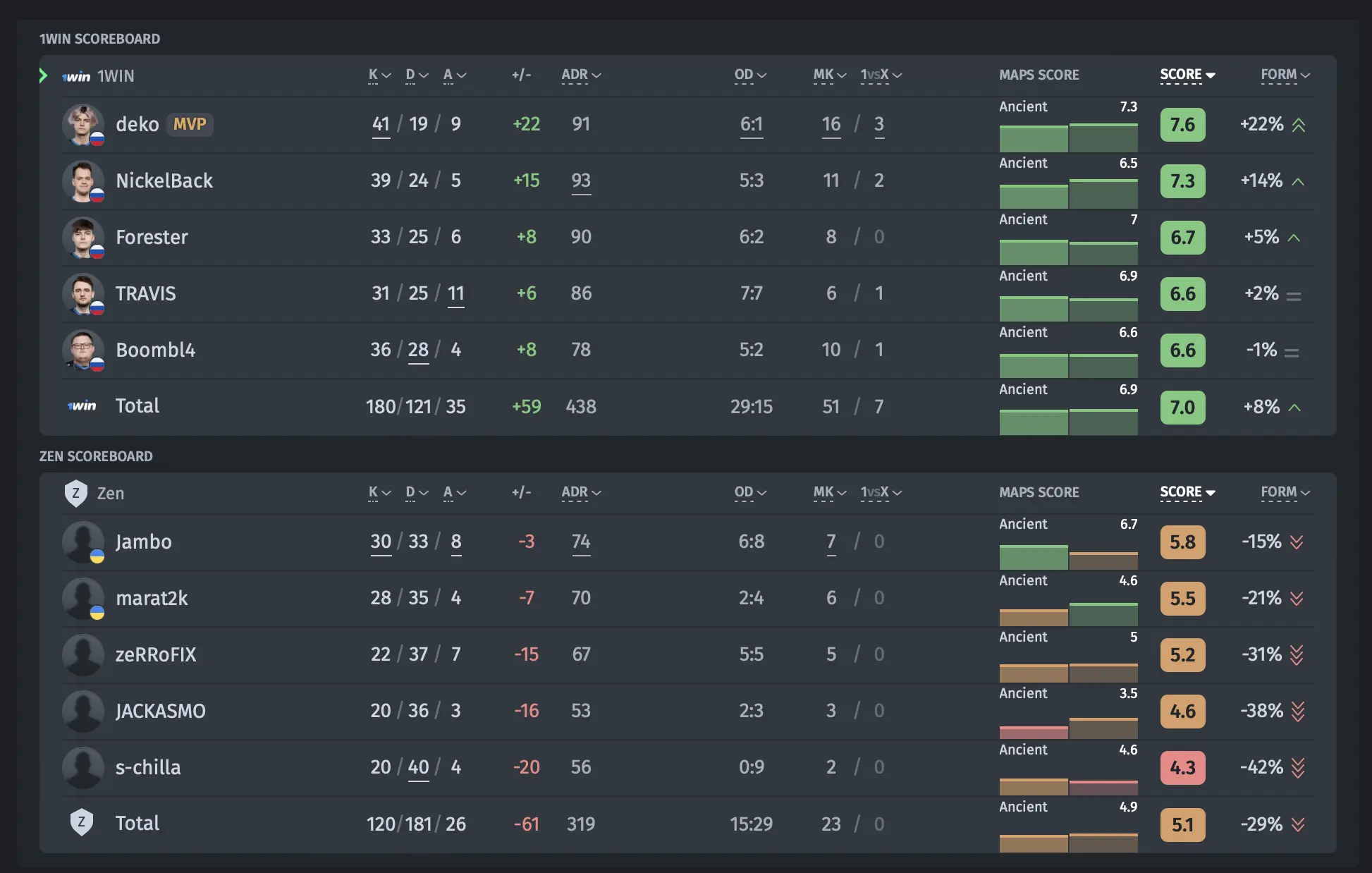This screenshot has width=1372, height=873.
Task: Click the 1WIN team logo in header
Action: pyautogui.click(x=76, y=76)
